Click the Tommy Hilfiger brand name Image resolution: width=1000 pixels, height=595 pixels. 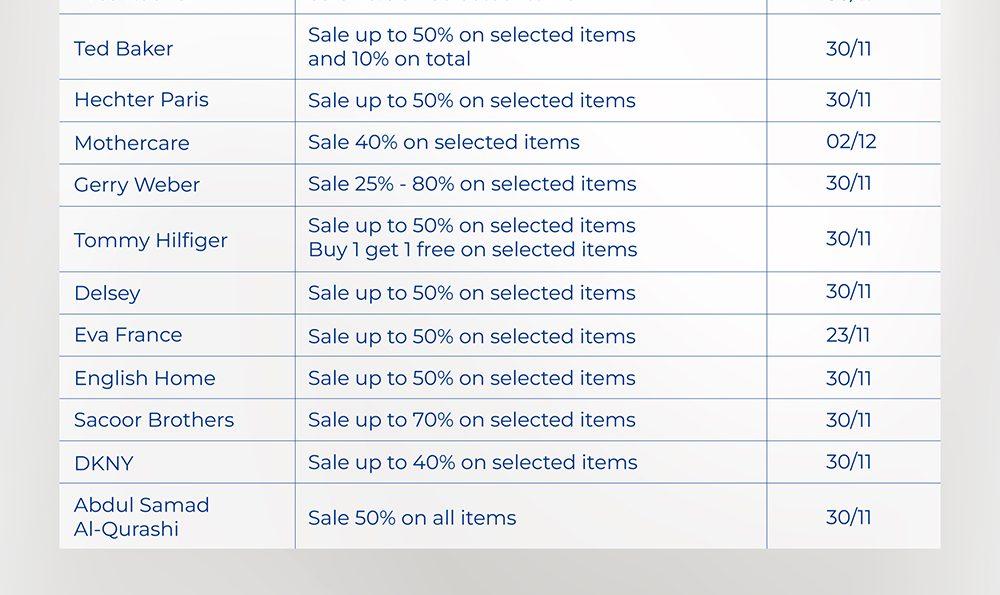click(151, 240)
